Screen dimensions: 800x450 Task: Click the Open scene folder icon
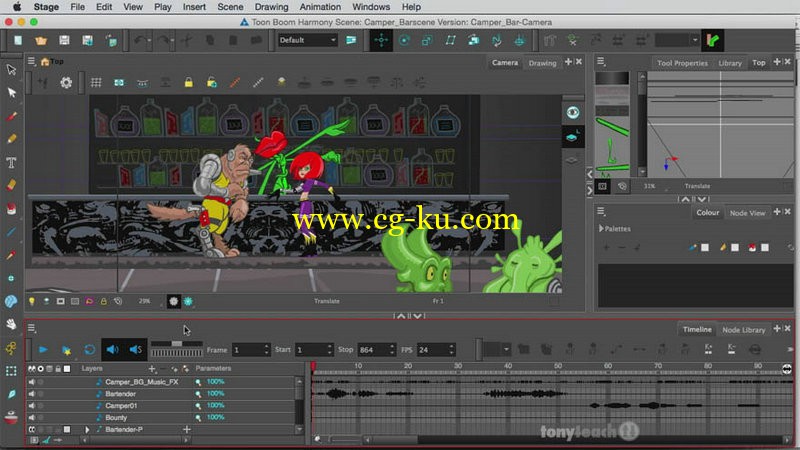[41, 40]
